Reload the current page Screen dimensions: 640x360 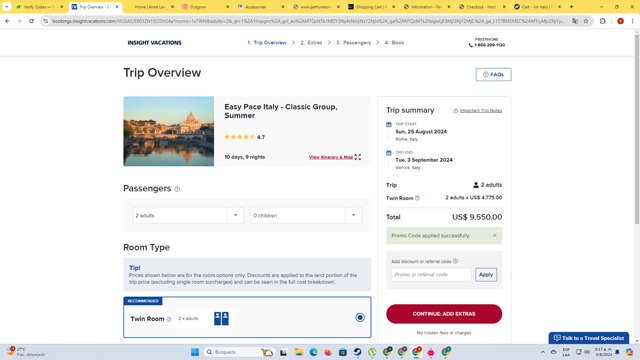[31, 21]
